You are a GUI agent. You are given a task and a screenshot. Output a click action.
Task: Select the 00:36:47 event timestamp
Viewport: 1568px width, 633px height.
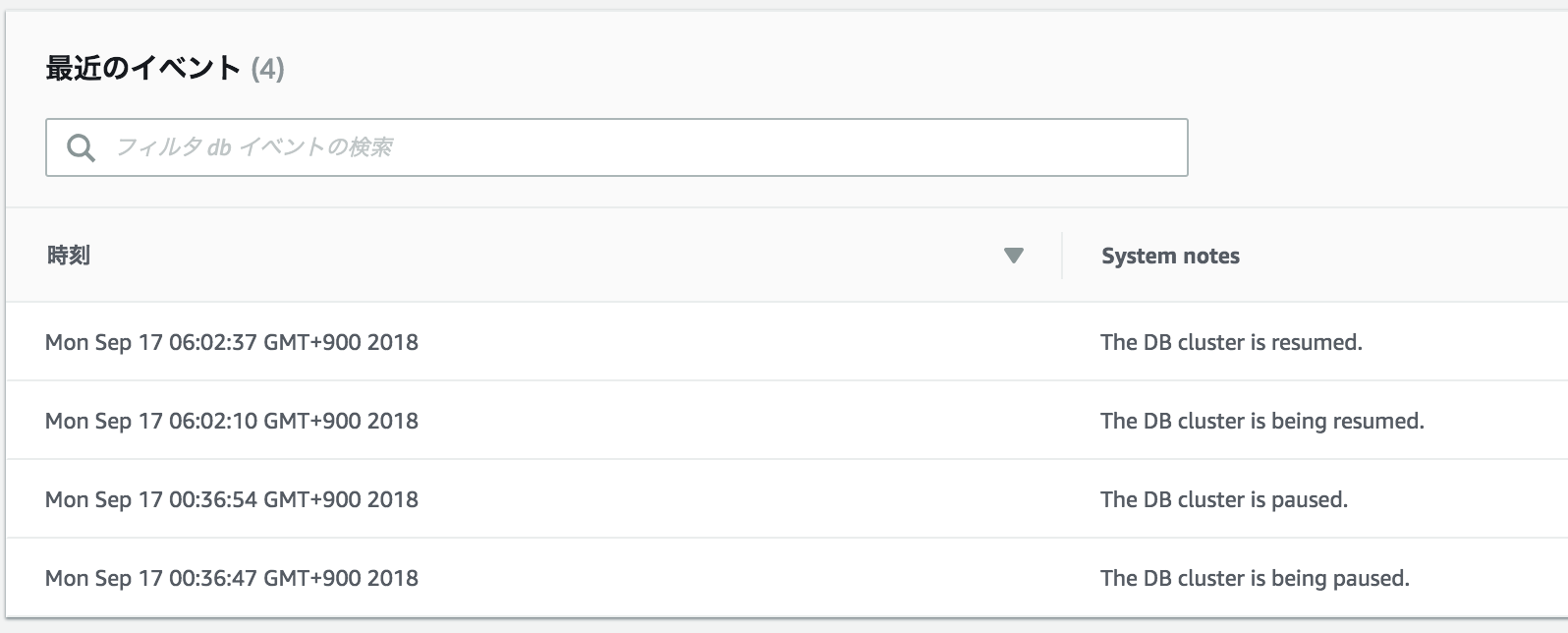[232, 578]
